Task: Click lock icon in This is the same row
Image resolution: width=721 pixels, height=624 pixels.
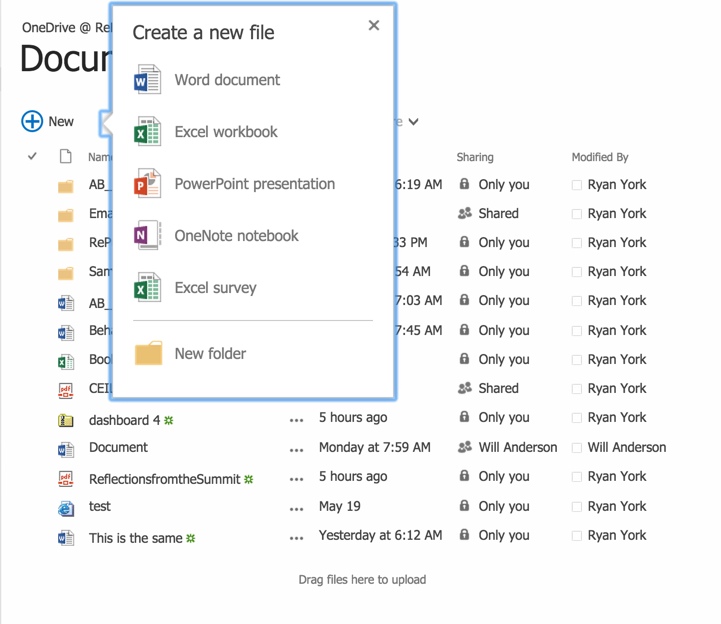Action: (464, 534)
